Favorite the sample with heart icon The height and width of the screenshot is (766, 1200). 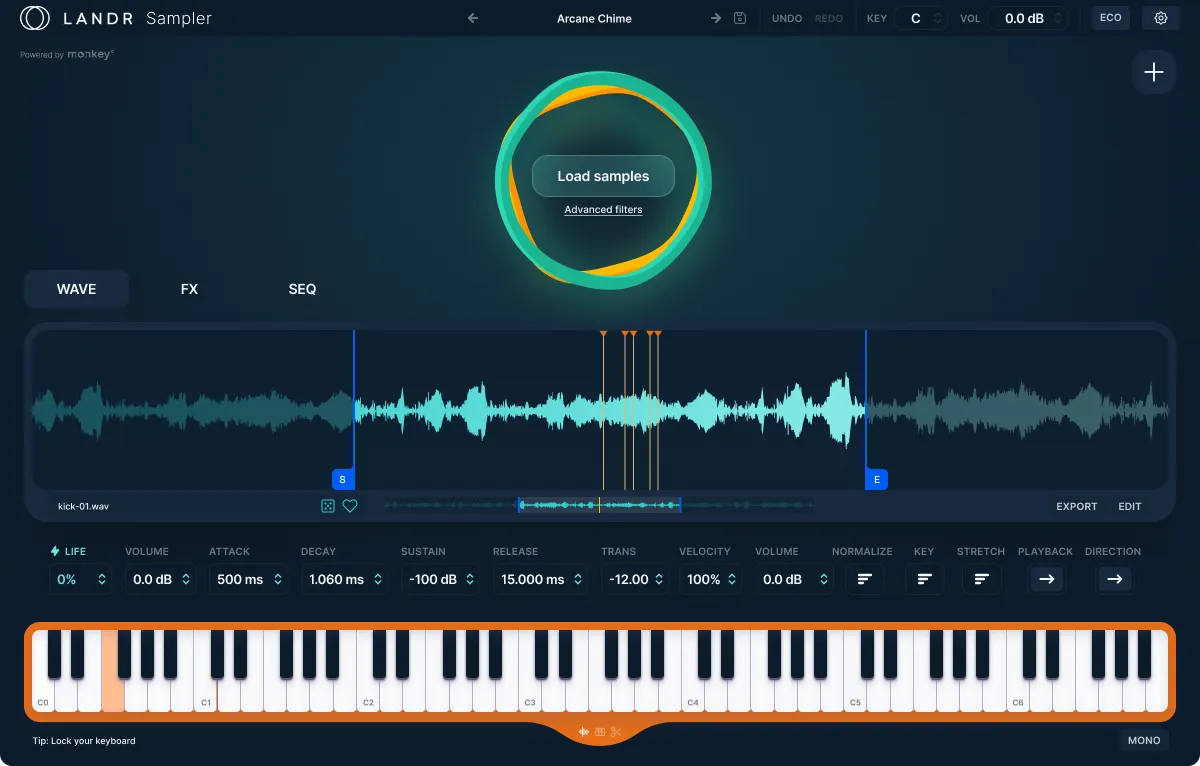coord(350,507)
